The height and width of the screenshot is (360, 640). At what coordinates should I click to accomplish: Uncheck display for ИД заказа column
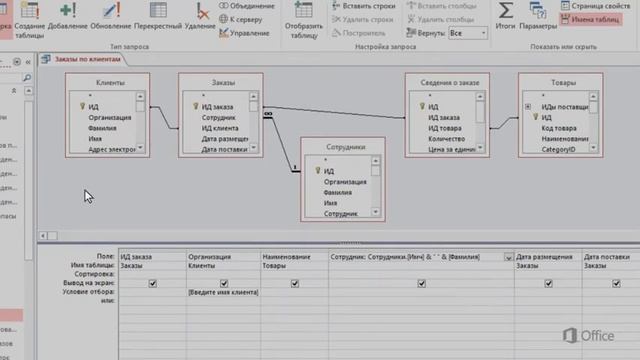(x=153, y=283)
